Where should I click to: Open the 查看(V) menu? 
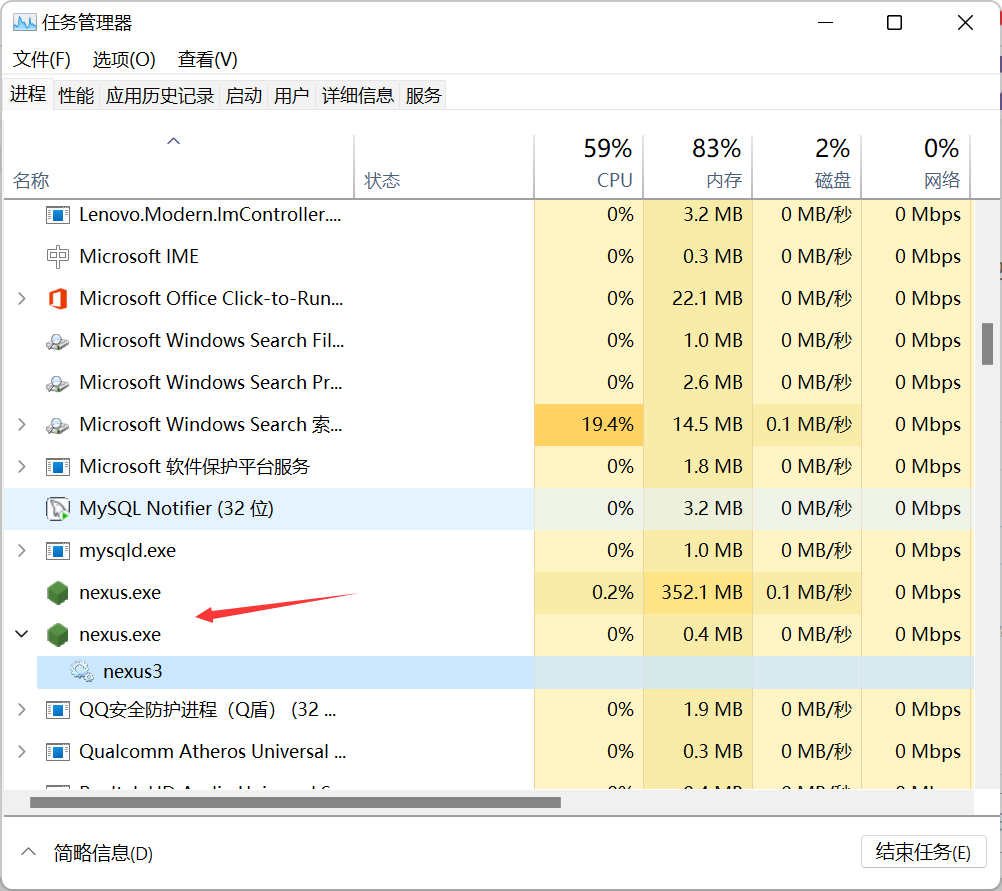click(x=208, y=59)
